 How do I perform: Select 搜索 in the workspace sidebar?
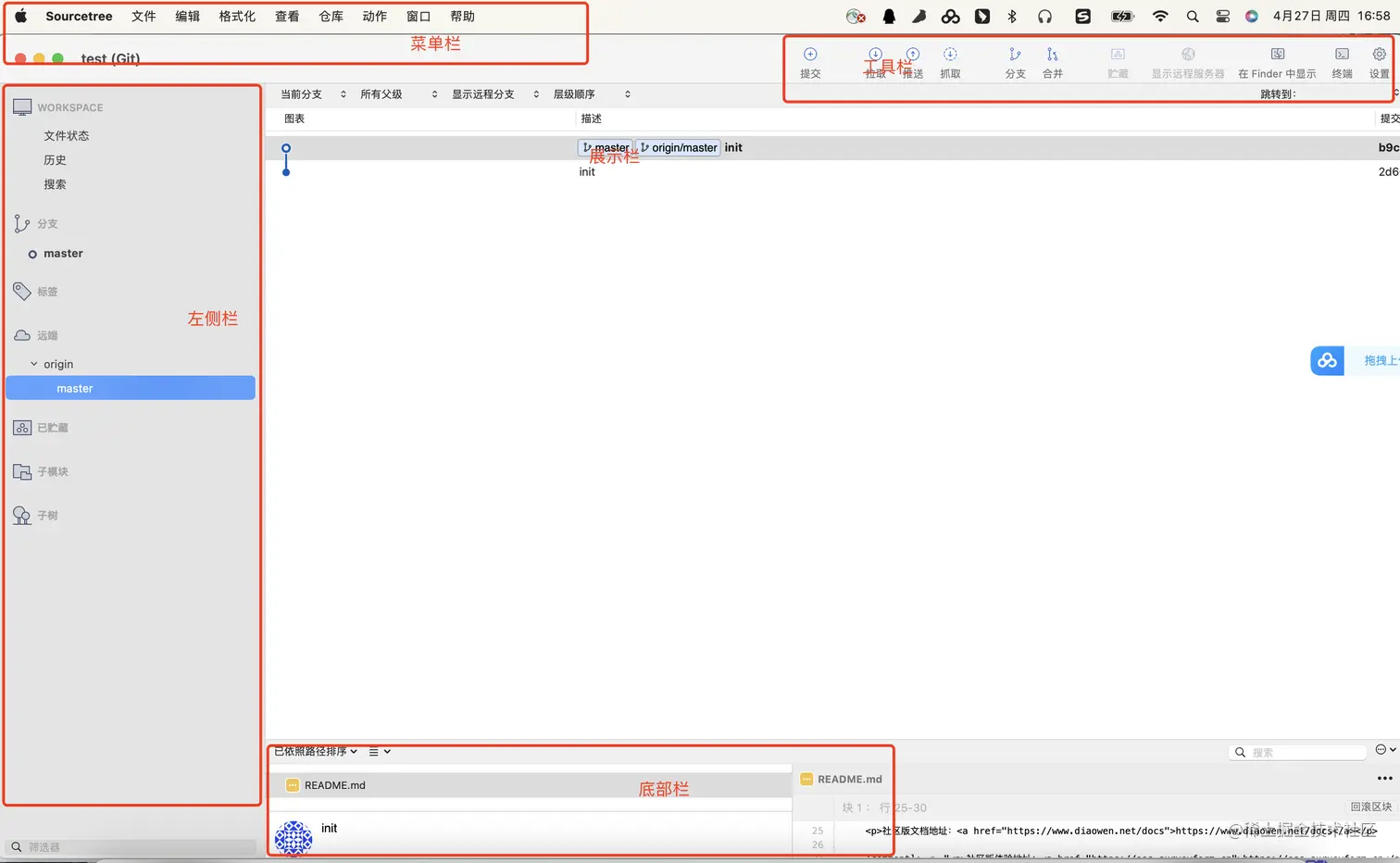(55, 184)
